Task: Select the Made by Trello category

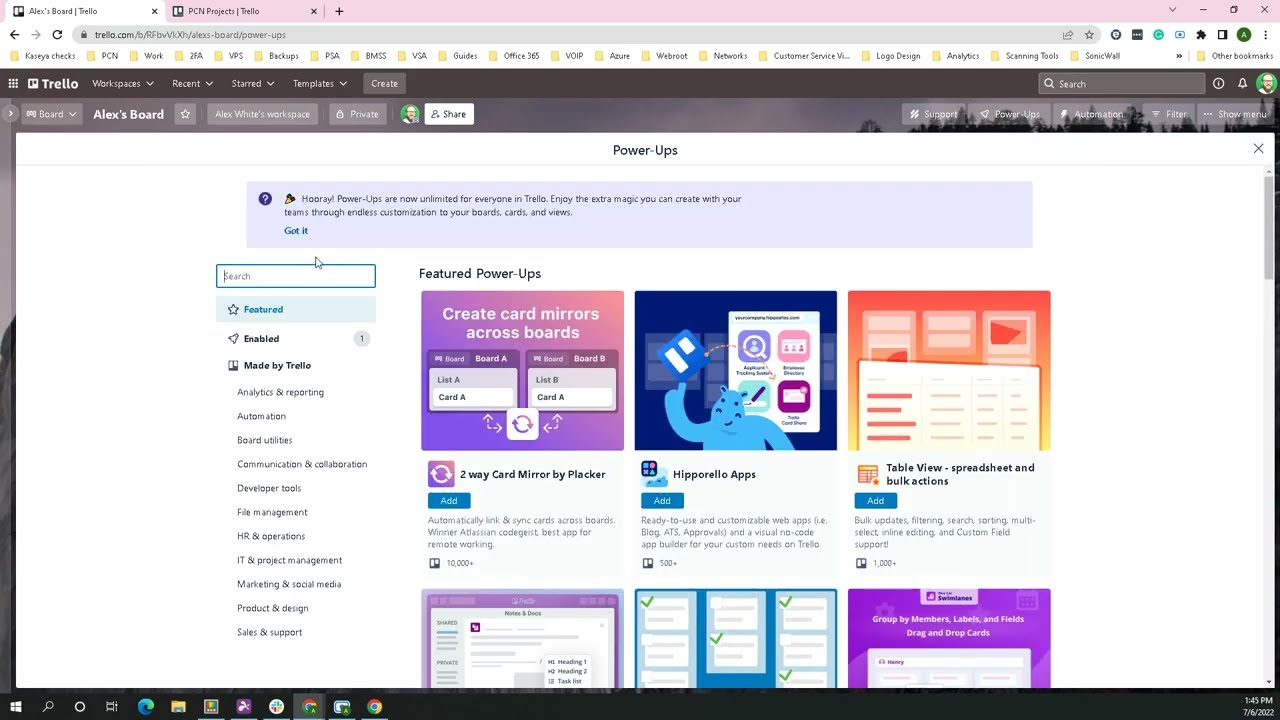Action: (296, 366)
